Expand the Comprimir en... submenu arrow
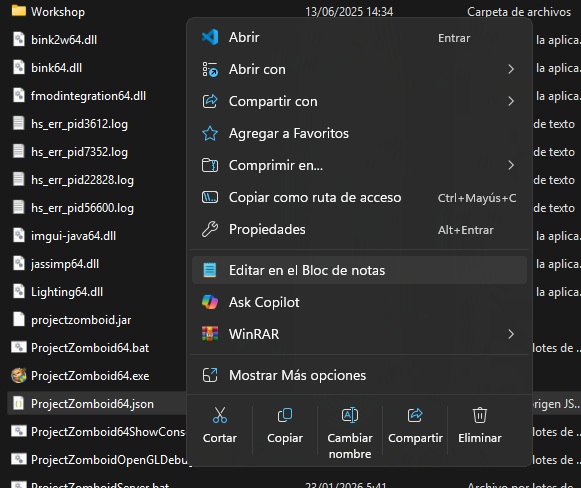This screenshot has width=581, height=488. pos(511,165)
